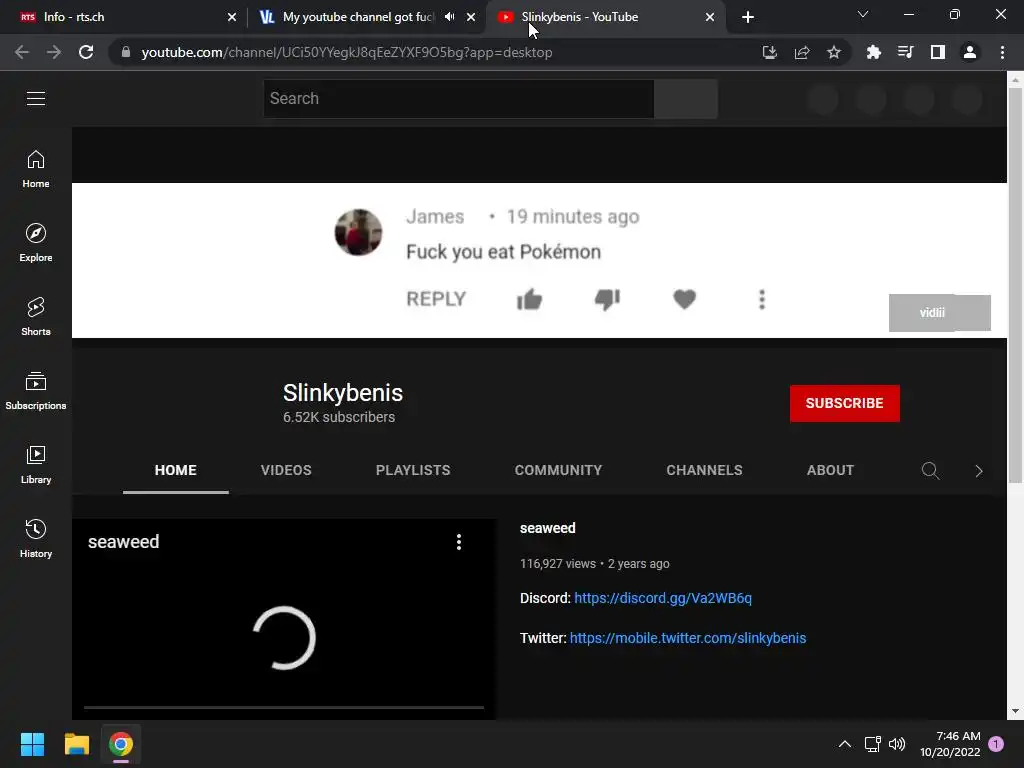
Task: Mute the audio-playing tab speaker icon
Action: (450, 17)
